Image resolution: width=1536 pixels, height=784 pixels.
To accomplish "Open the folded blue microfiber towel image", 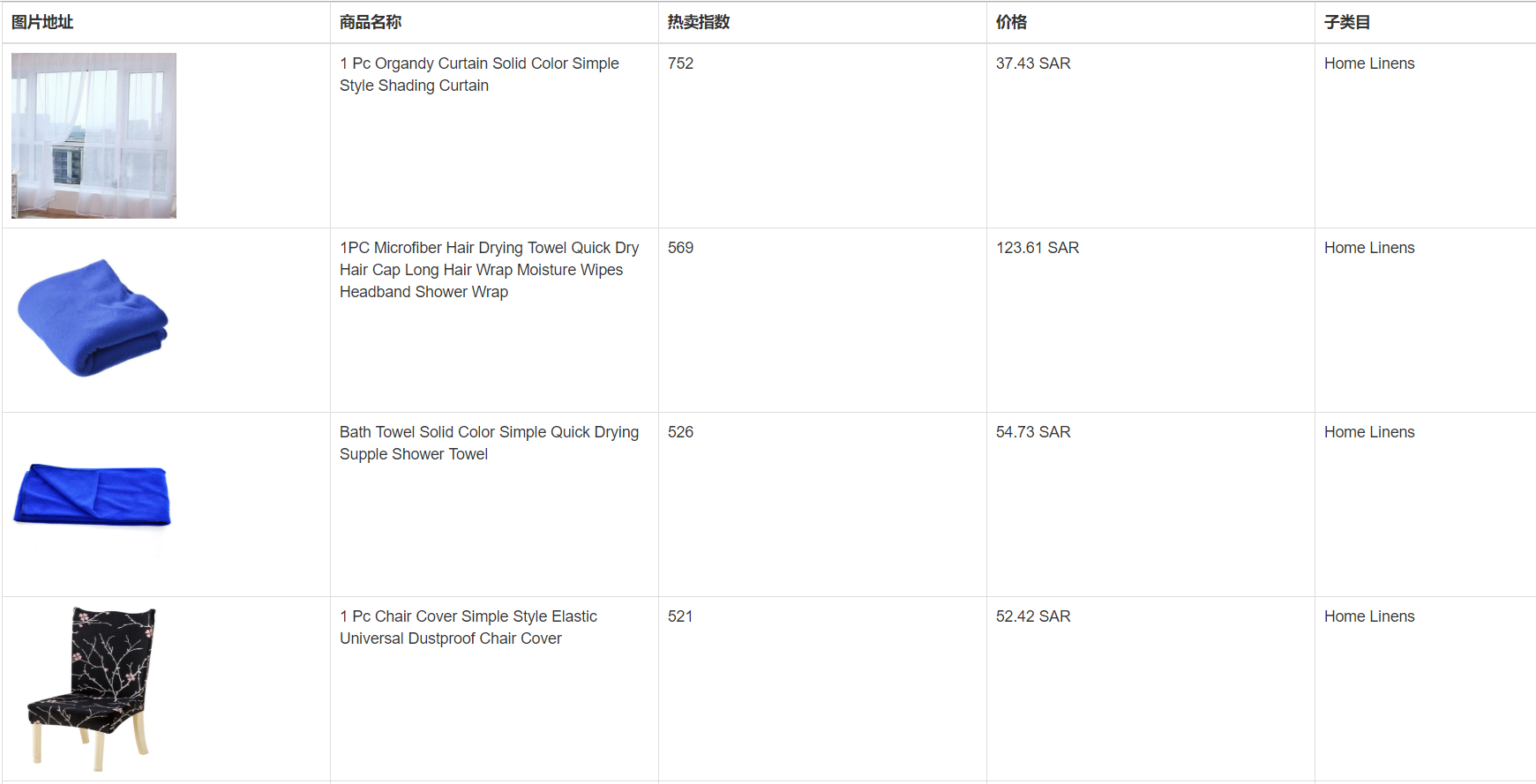I will pyautogui.click(x=94, y=318).
